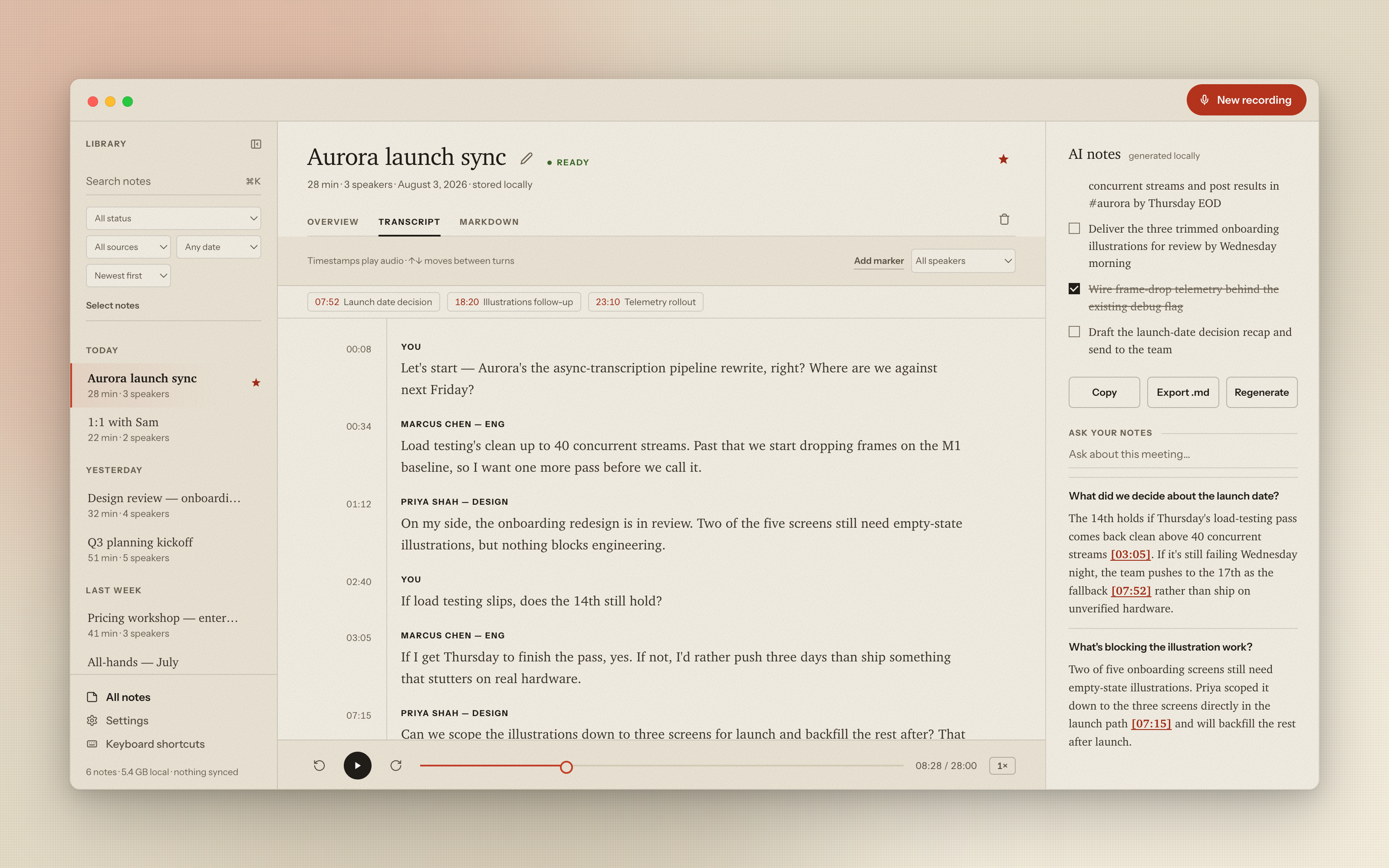The image size is (1389, 868).
Task: Click Select notes in the library
Action: point(112,306)
